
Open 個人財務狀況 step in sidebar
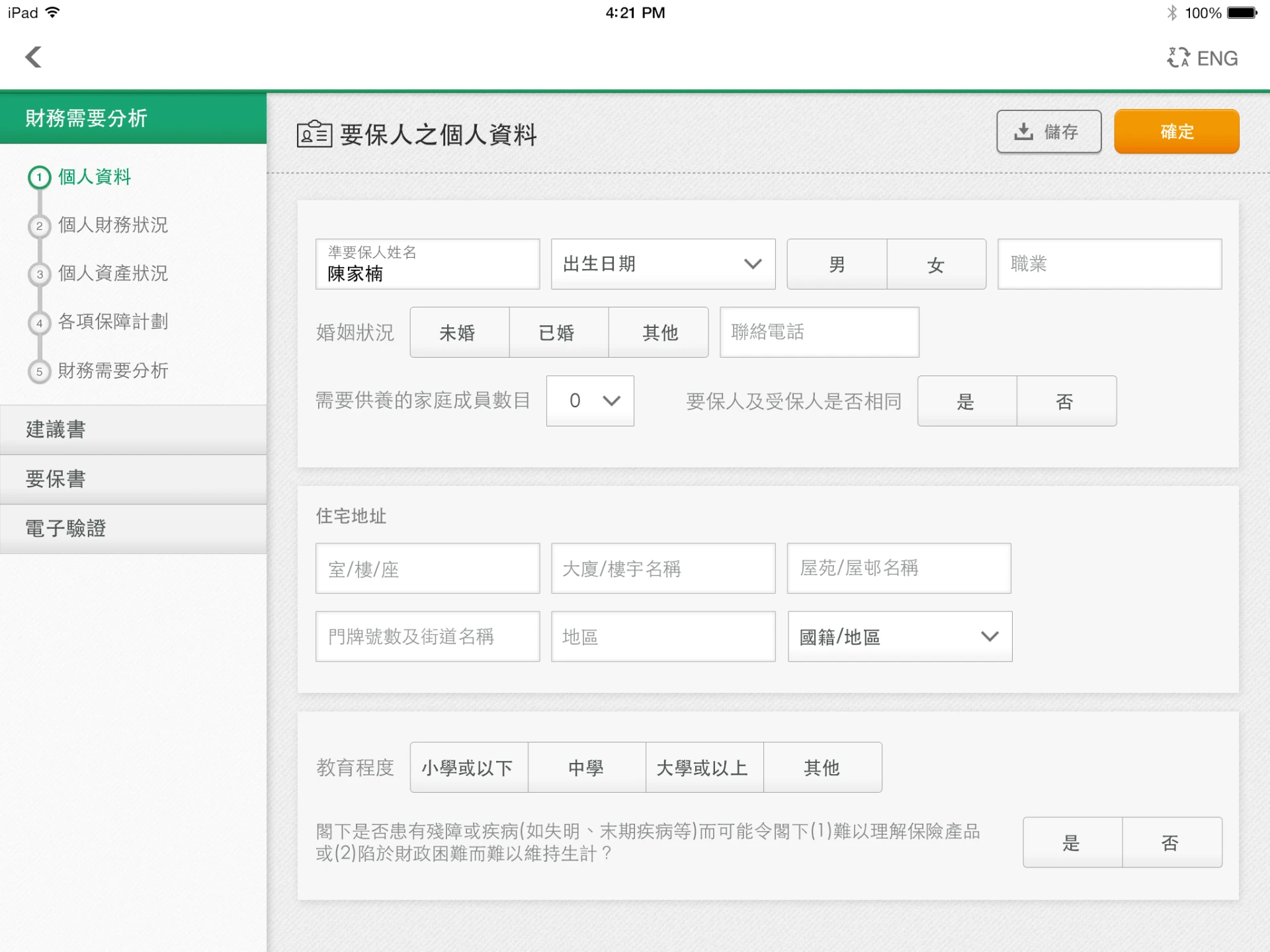pos(113,225)
